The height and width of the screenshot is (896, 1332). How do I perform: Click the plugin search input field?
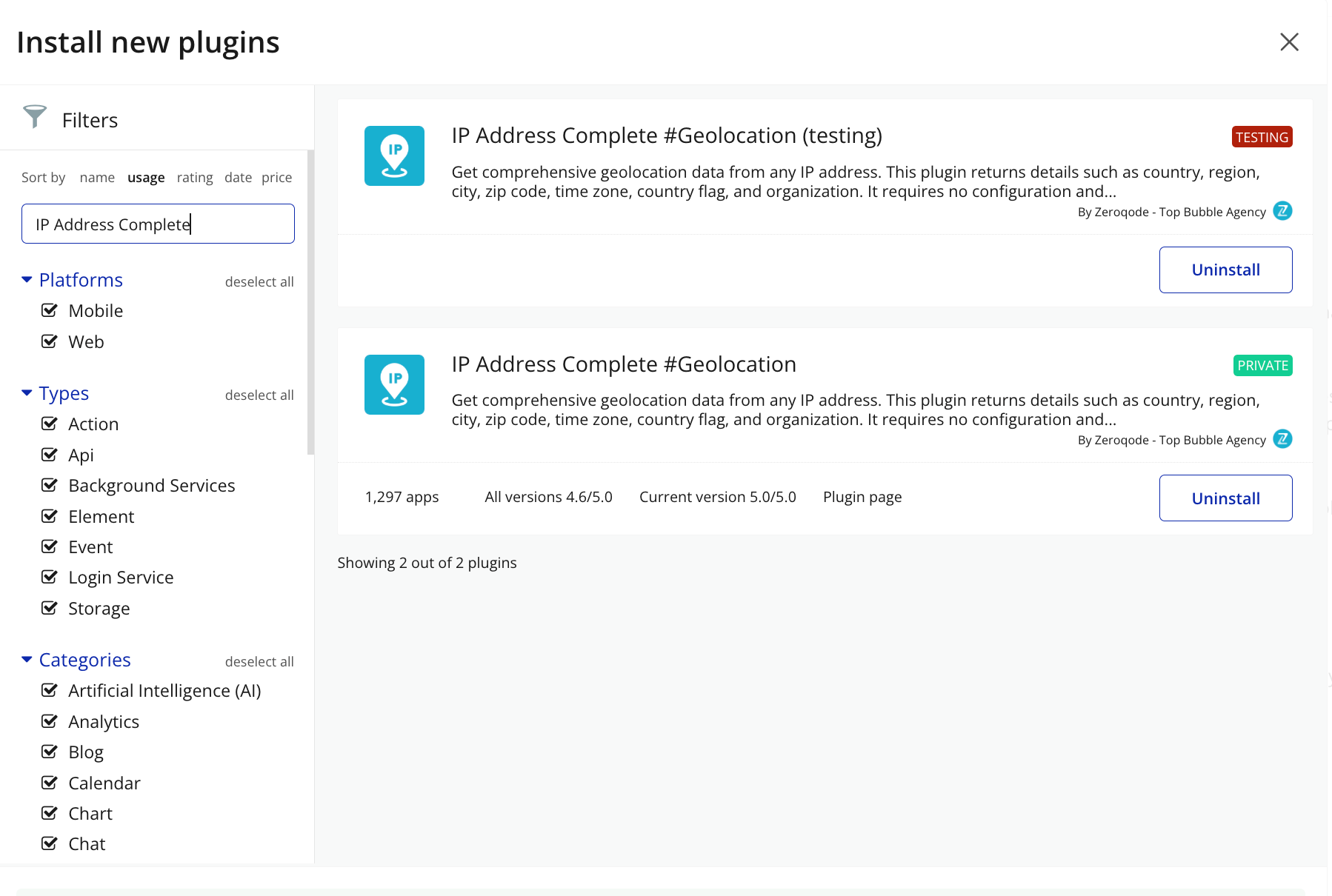(158, 224)
